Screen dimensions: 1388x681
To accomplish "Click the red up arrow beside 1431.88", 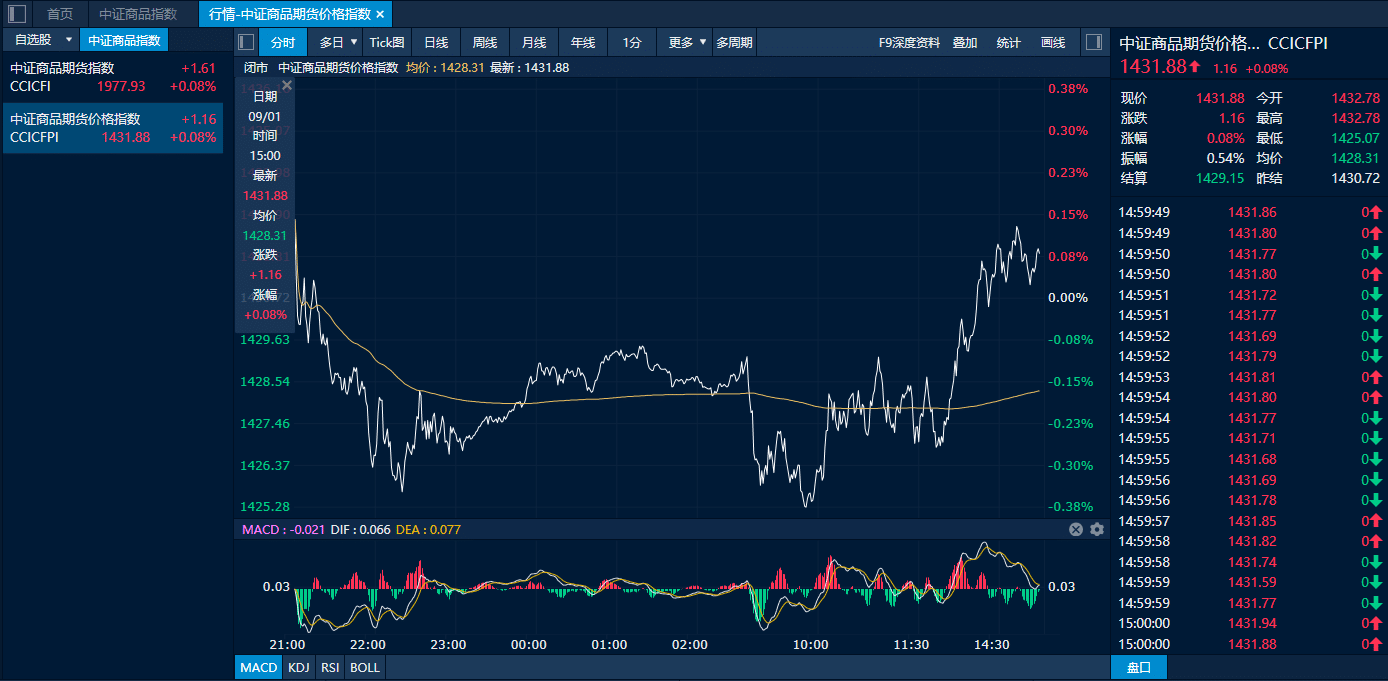I will point(1194,67).
